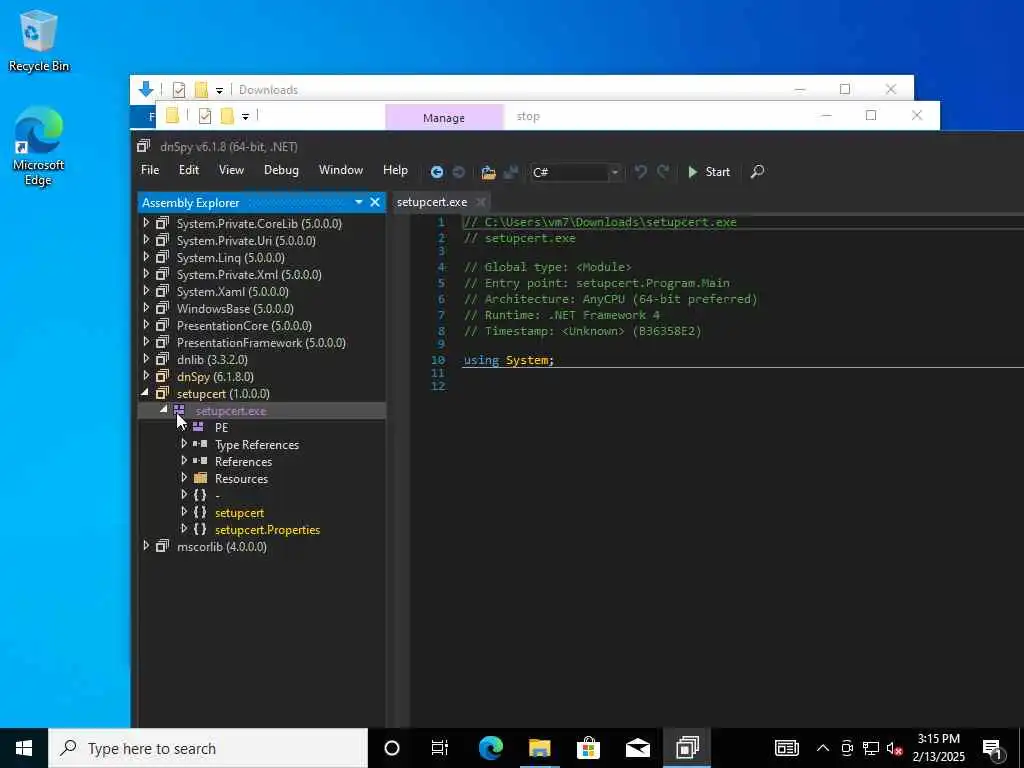The width and height of the screenshot is (1024, 768).
Task: Select System.Private.Xml (5.0.0.0) assembly
Action: click(x=249, y=275)
